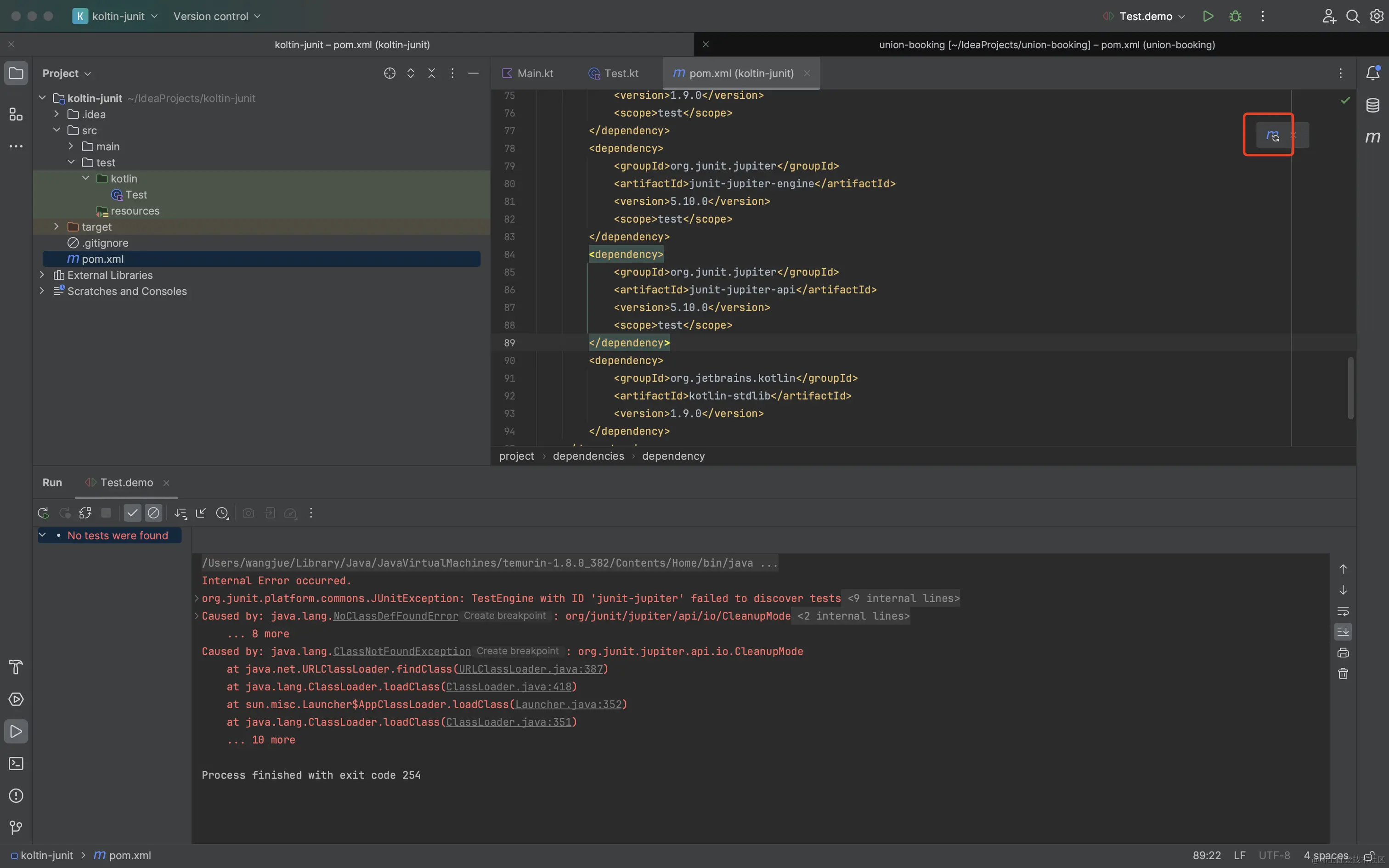This screenshot has width=1389, height=868.
Task: Click Create breakpoint for NoClassDefFoundError
Action: click(504, 615)
